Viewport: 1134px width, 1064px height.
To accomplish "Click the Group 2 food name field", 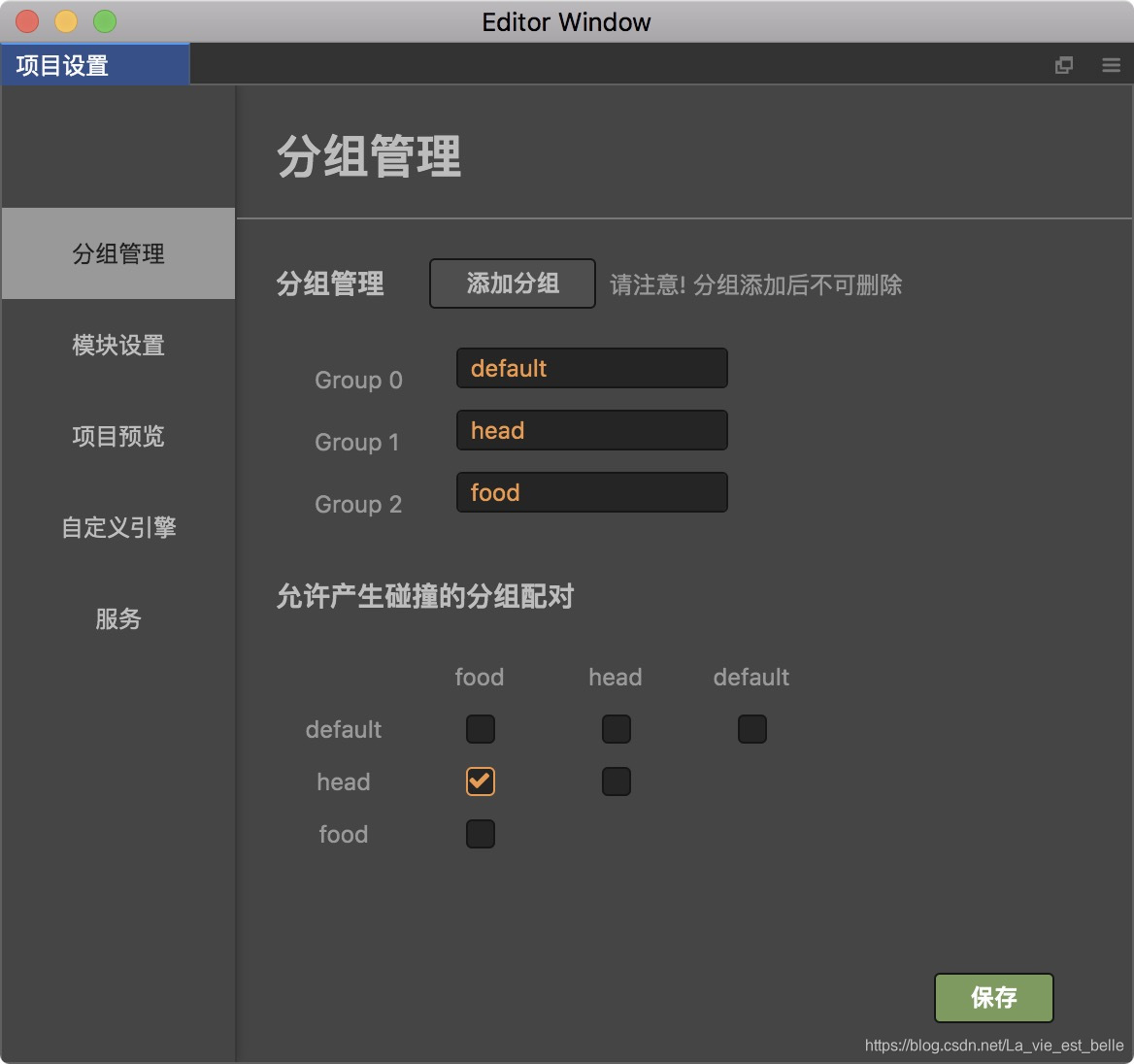I will (x=591, y=492).
